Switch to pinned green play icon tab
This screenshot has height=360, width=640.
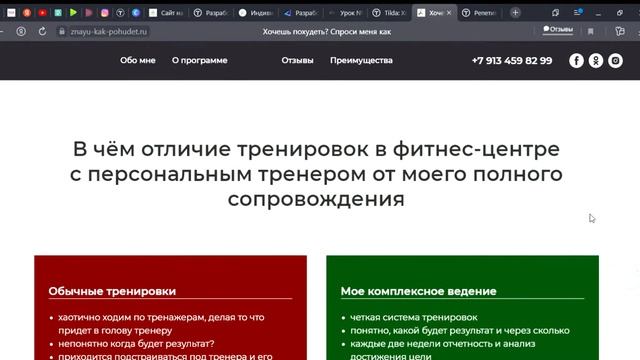tap(73, 13)
